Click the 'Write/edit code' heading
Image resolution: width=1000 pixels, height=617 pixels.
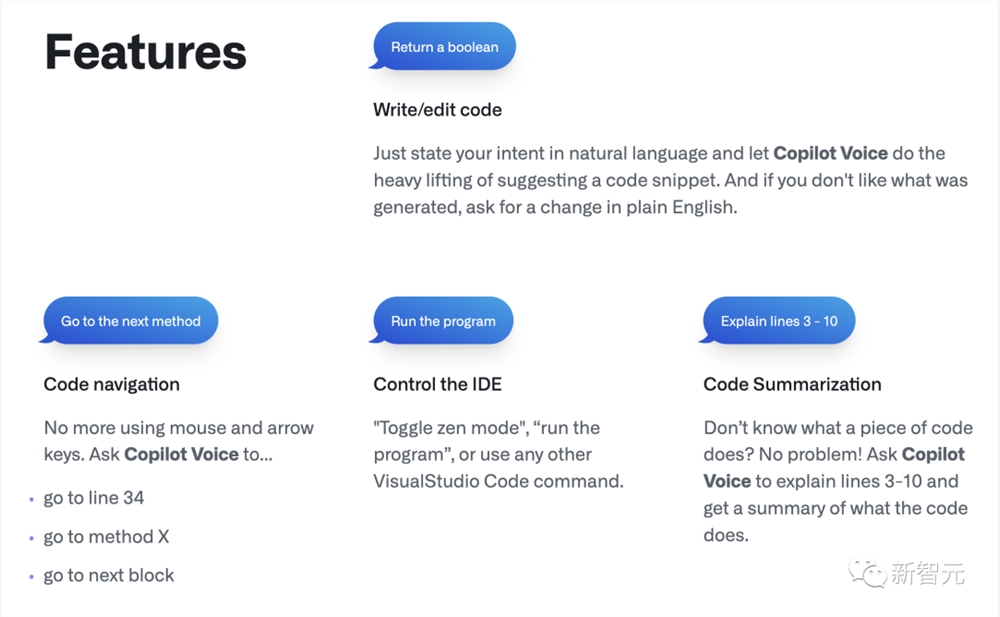pyautogui.click(x=438, y=110)
